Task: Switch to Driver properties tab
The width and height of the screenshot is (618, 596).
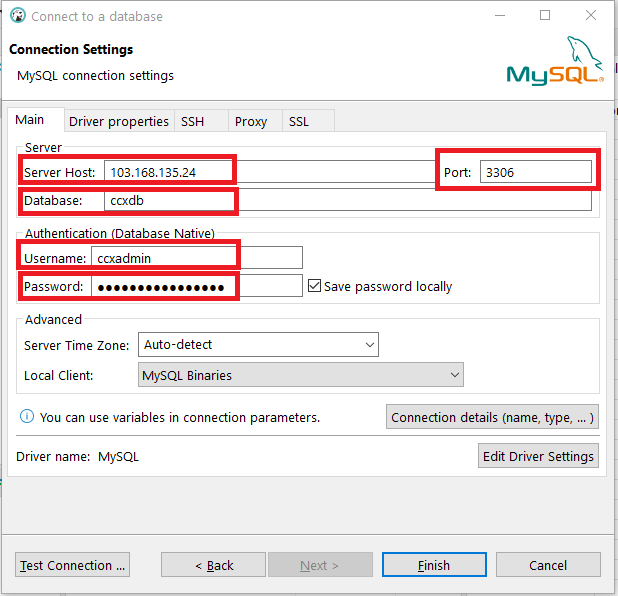Action: tap(118, 121)
